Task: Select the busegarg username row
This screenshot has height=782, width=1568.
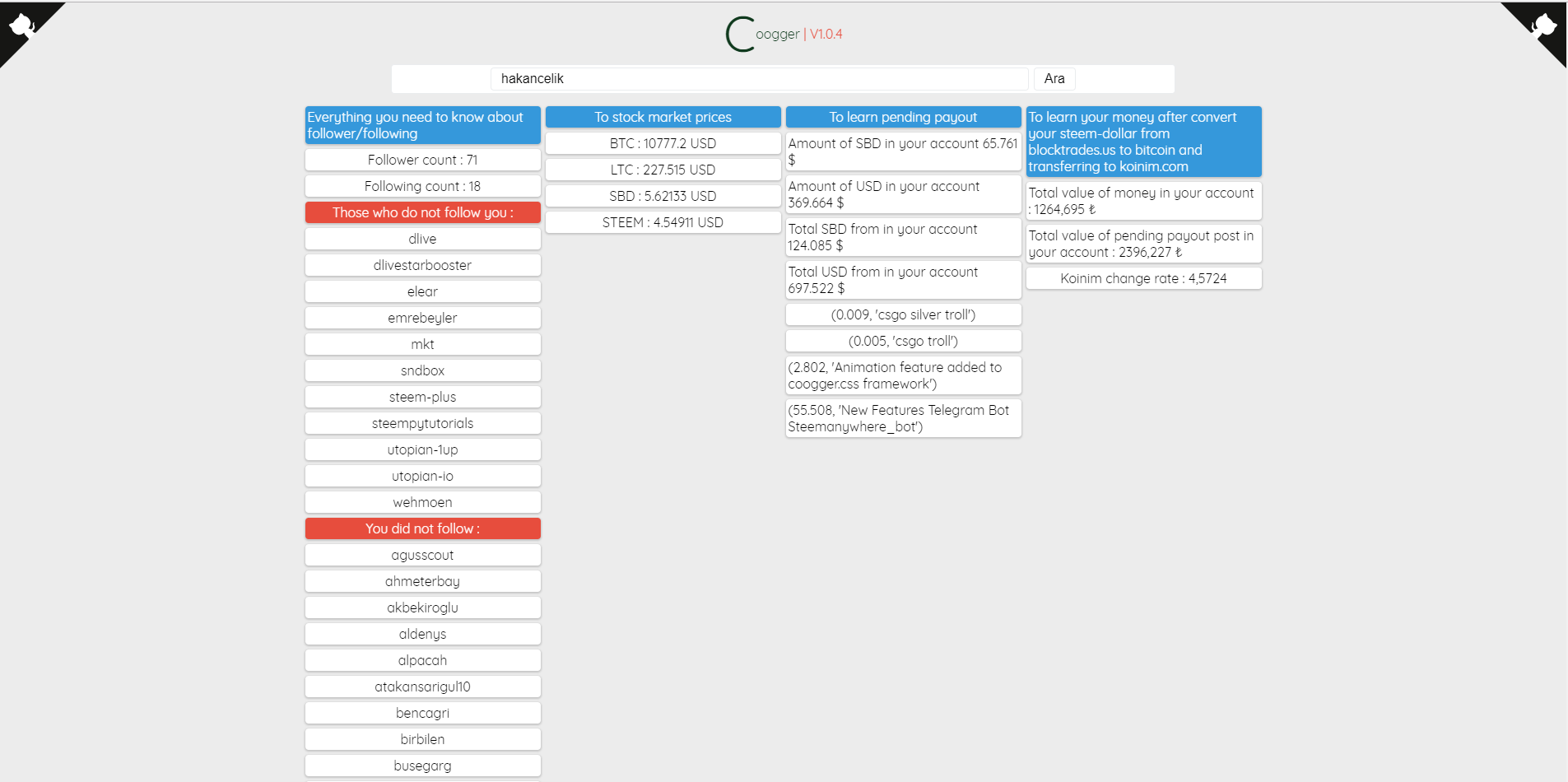Action: (x=423, y=766)
